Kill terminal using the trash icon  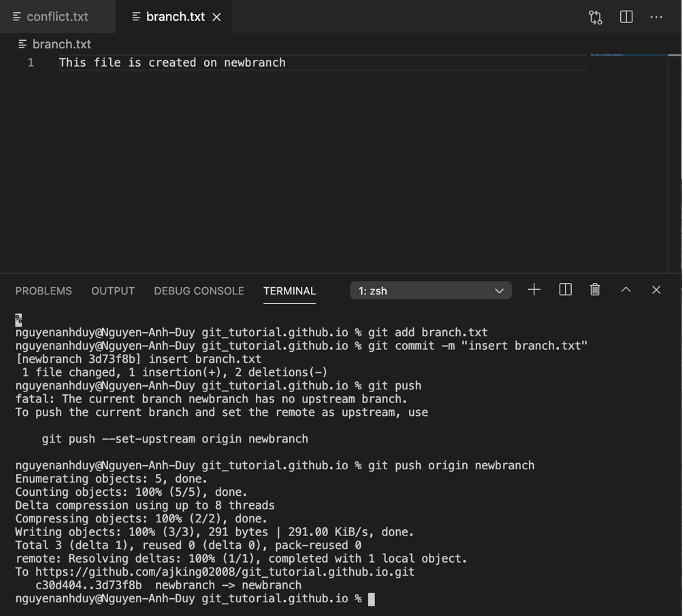click(x=595, y=290)
